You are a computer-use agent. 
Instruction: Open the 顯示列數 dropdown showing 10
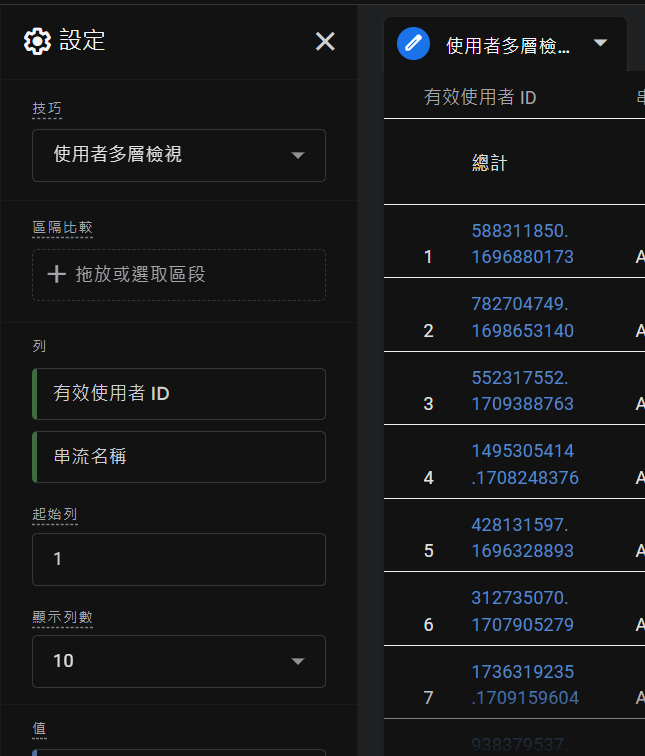coord(179,662)
